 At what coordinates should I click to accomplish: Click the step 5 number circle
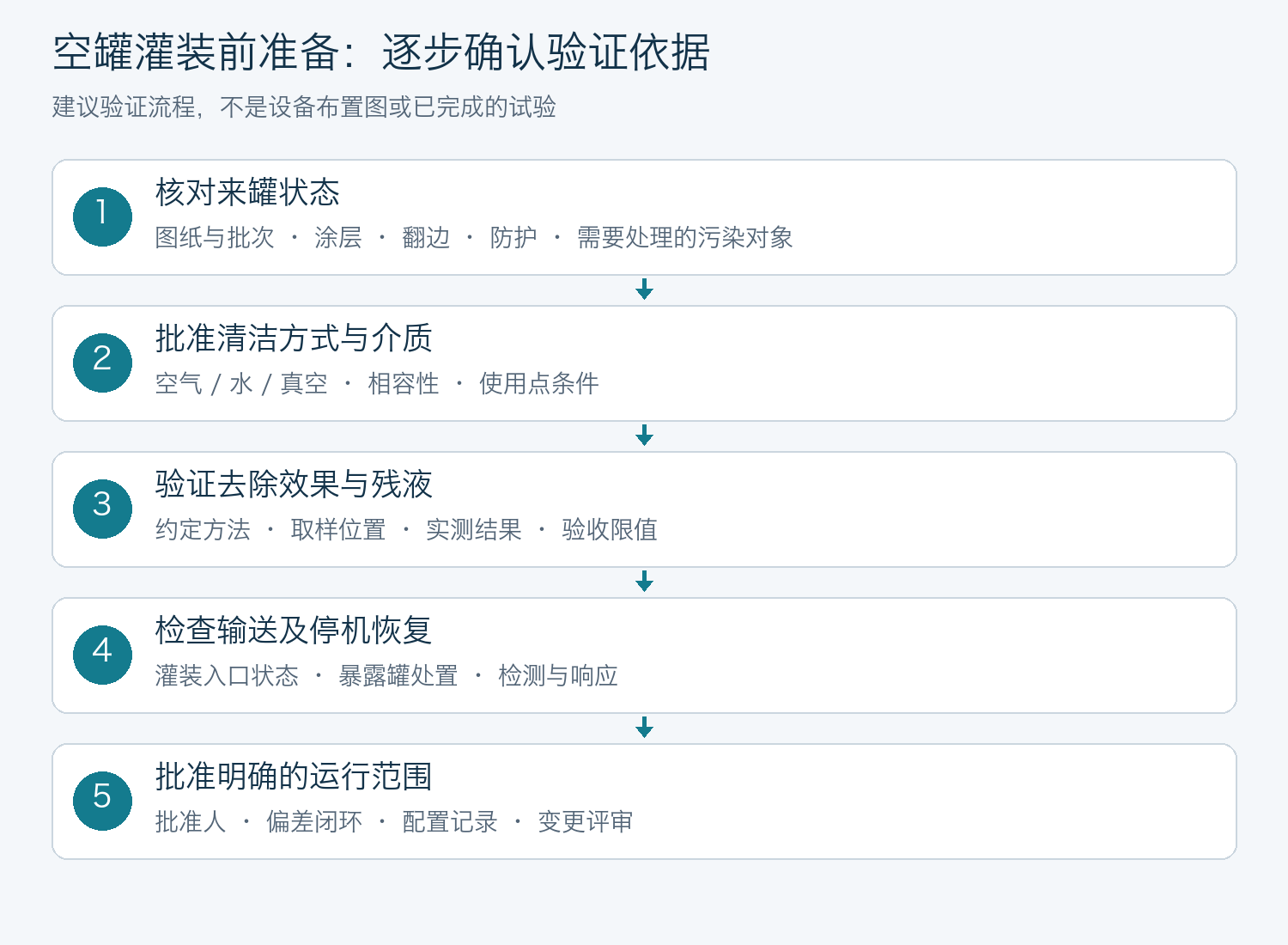point(102,802)
